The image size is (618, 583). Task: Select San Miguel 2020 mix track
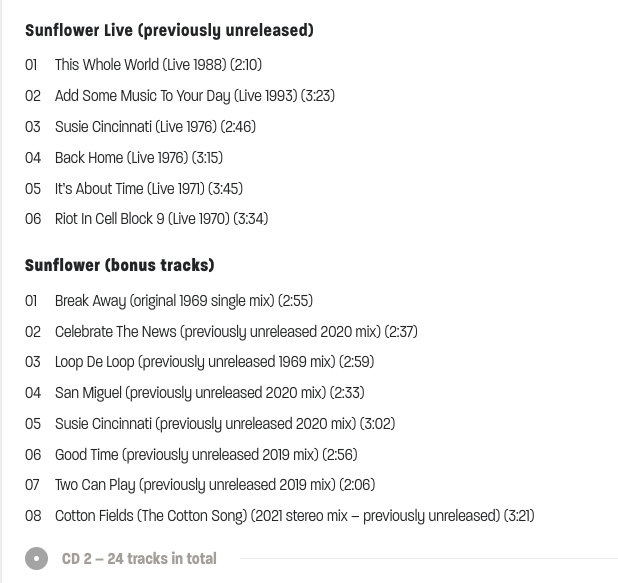(210, 393)
